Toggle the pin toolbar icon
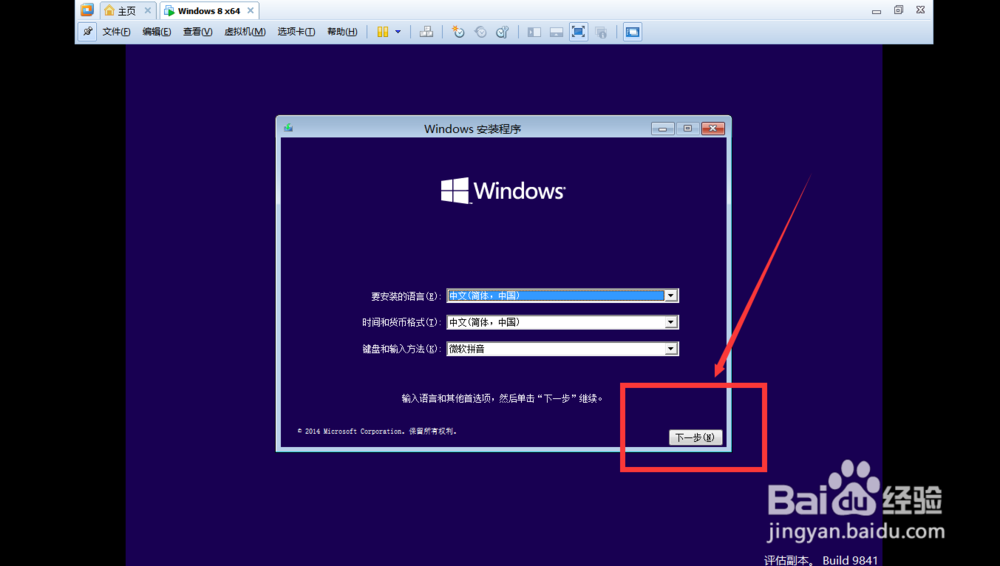Image resolution: width=1000 pixels, height=566 pixels. pos(87,31)
